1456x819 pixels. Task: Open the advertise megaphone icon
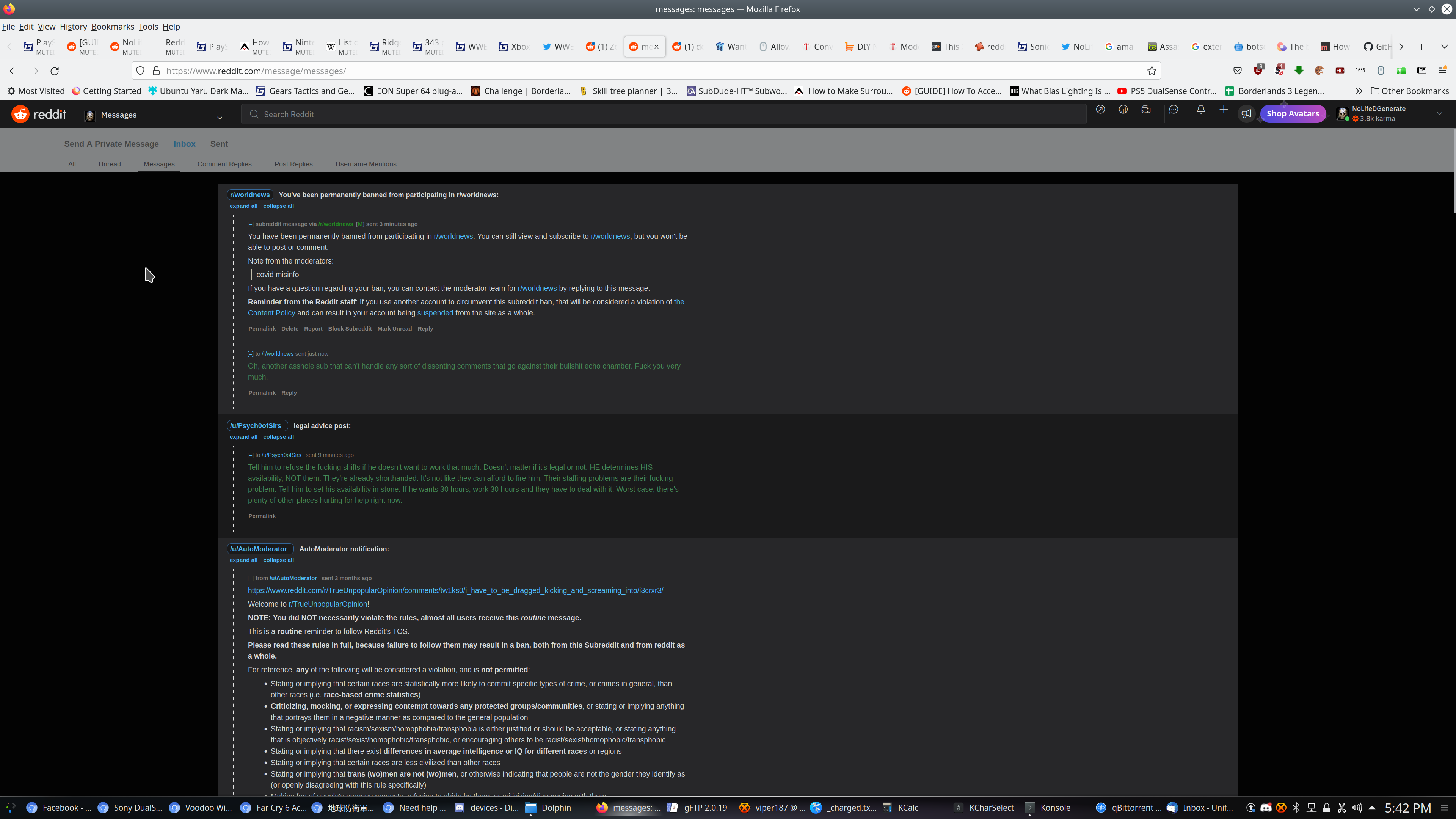1246,114
